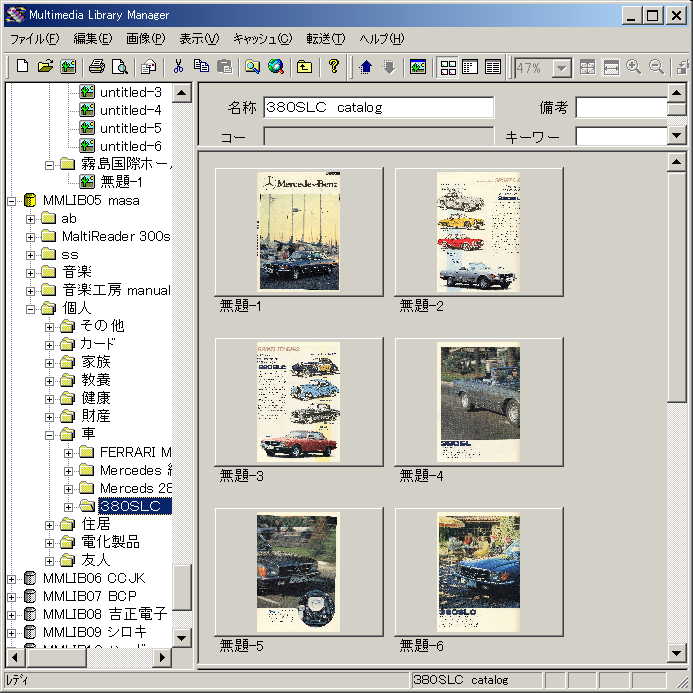
Task: Click the キーワー input field
Action: tap(622, 136)
